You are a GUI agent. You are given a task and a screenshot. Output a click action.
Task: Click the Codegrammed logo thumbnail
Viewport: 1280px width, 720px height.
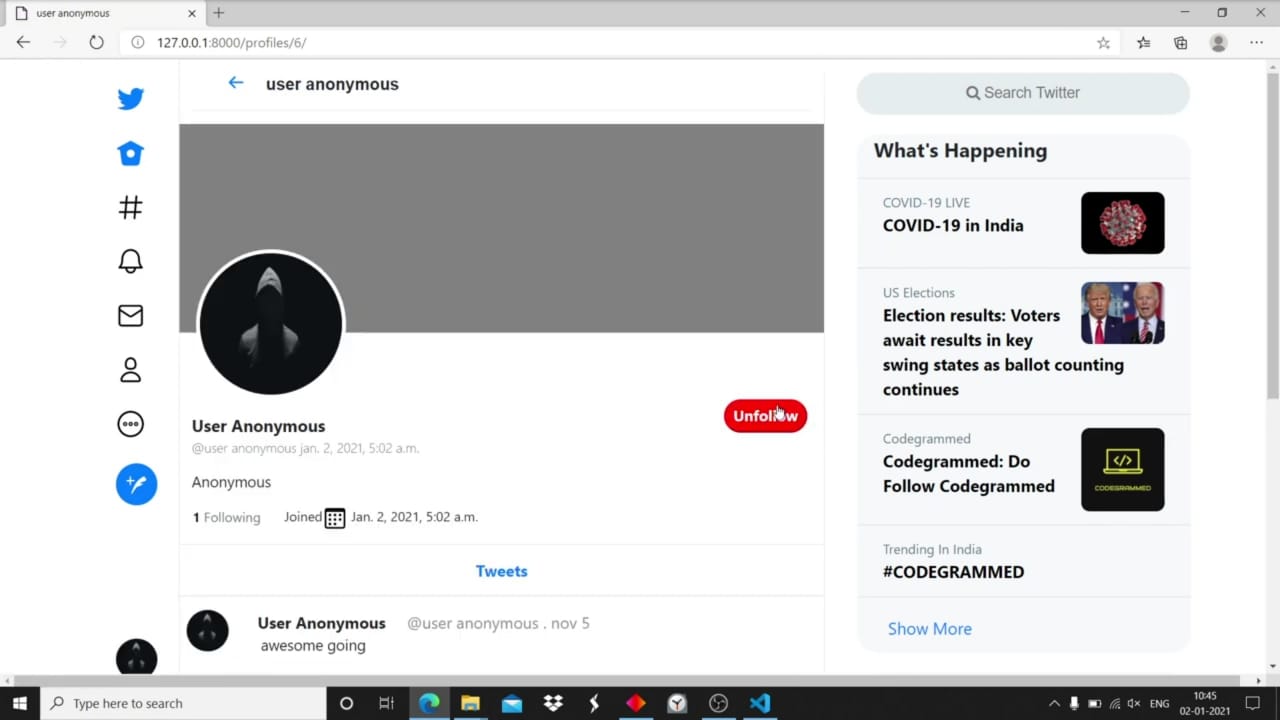click(1122, 469)
